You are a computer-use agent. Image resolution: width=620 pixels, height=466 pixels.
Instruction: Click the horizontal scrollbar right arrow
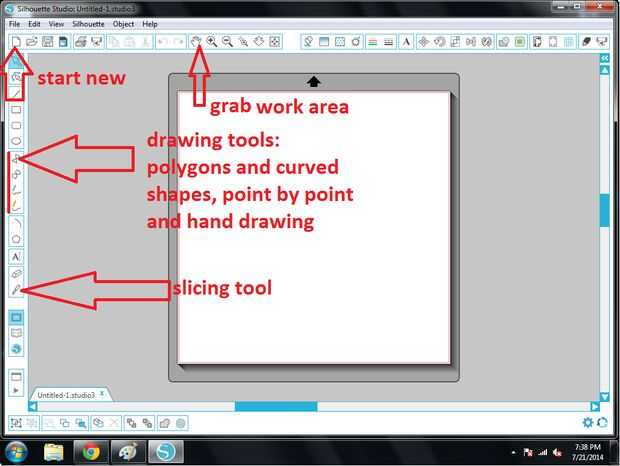[595, 406]
